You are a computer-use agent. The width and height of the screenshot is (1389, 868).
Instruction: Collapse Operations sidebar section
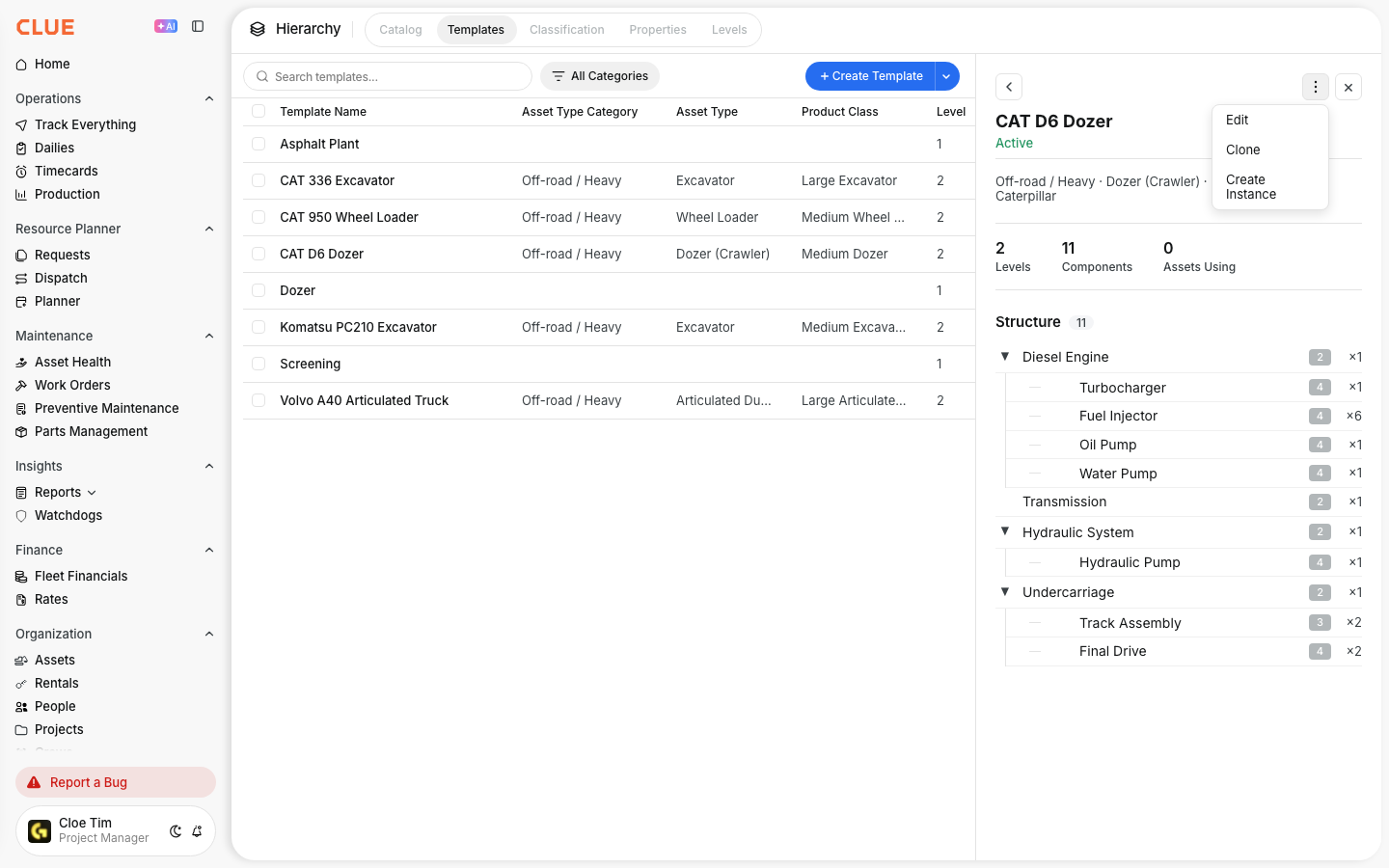(x=209, y=98)
